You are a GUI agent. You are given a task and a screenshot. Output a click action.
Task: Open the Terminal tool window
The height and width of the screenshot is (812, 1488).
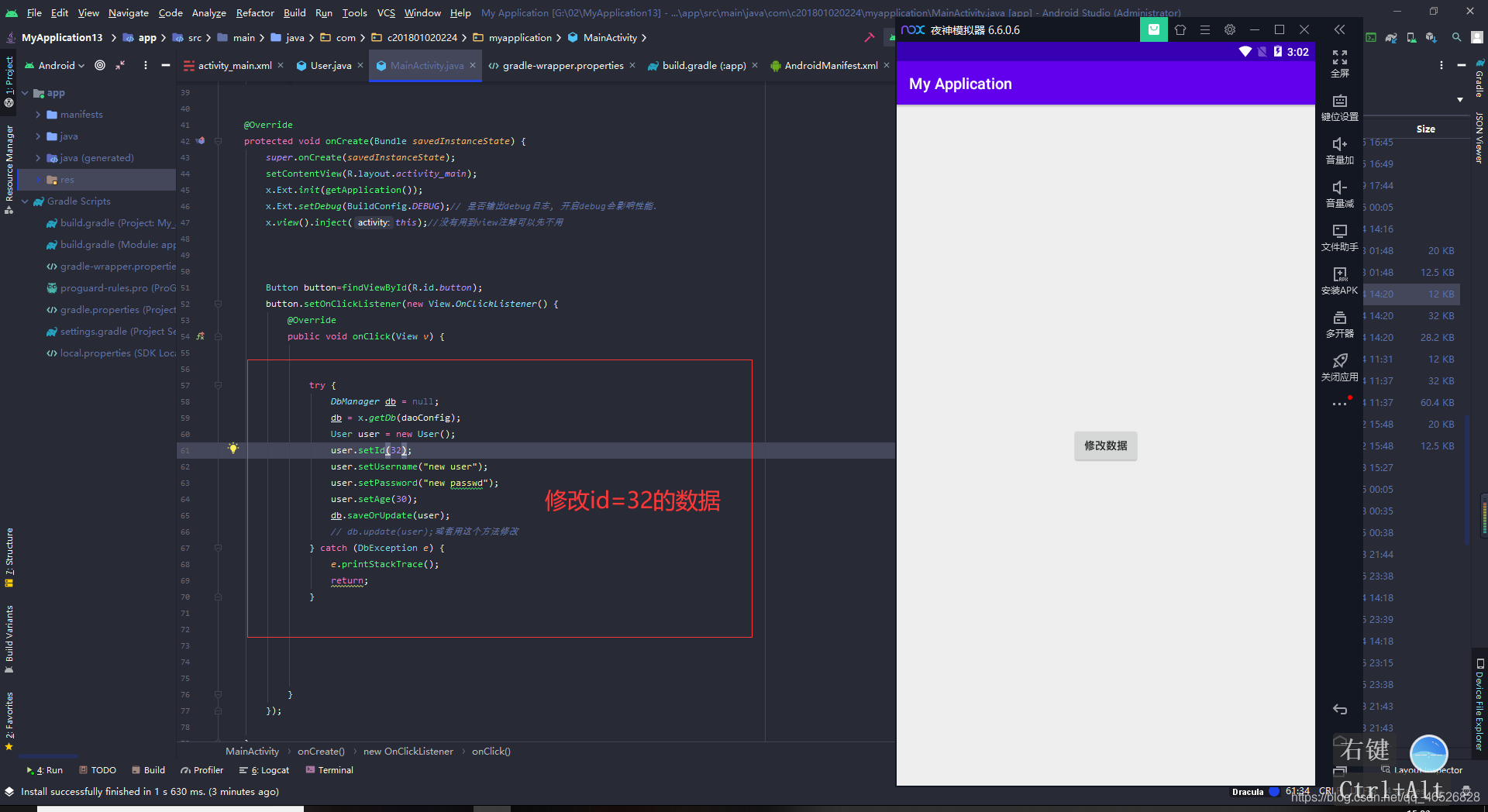point(329,770)
